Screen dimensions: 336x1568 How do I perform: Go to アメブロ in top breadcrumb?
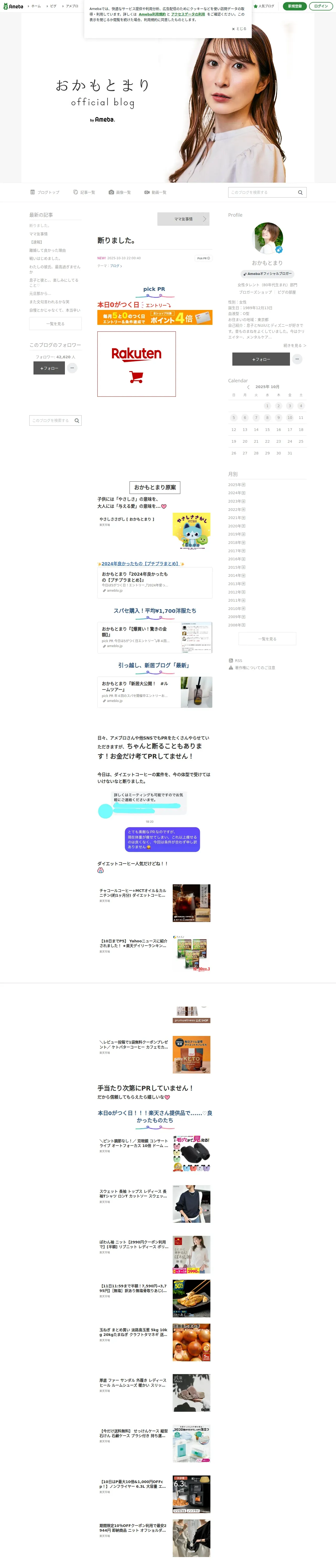pos(72,6)
